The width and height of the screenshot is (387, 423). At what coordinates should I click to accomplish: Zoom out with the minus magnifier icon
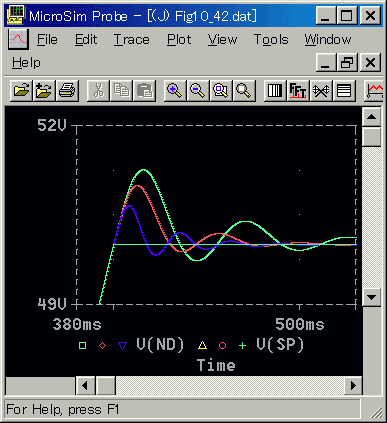click(x=198, y=90)
